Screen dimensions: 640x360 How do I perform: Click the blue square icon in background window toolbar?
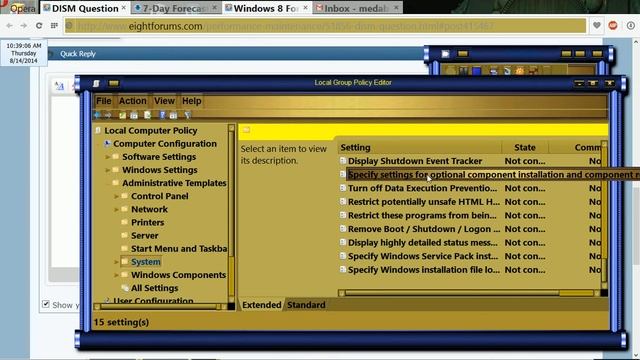476,71
